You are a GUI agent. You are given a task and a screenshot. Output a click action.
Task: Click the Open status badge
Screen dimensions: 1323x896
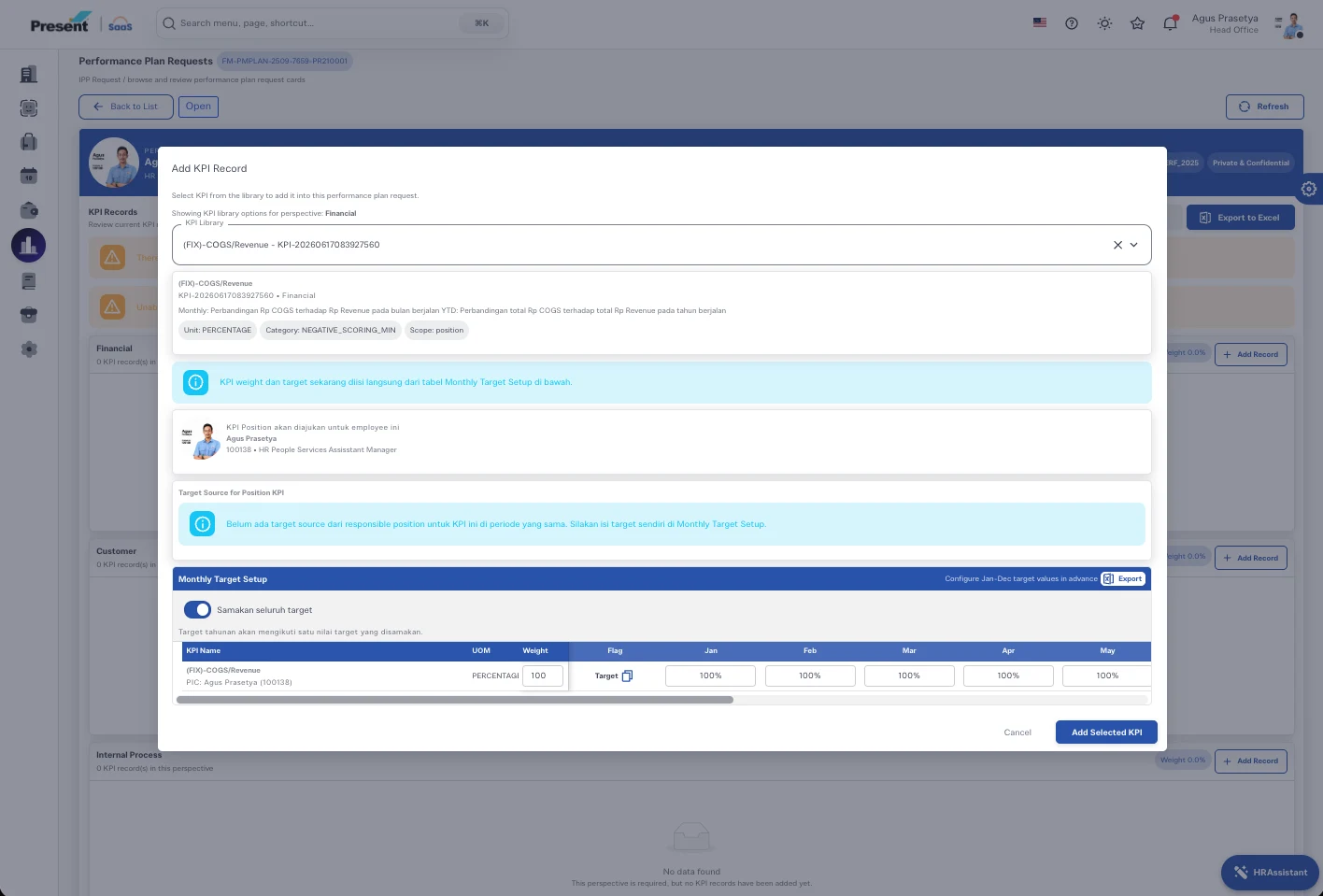pyautogui.click(x=198, y=107)
